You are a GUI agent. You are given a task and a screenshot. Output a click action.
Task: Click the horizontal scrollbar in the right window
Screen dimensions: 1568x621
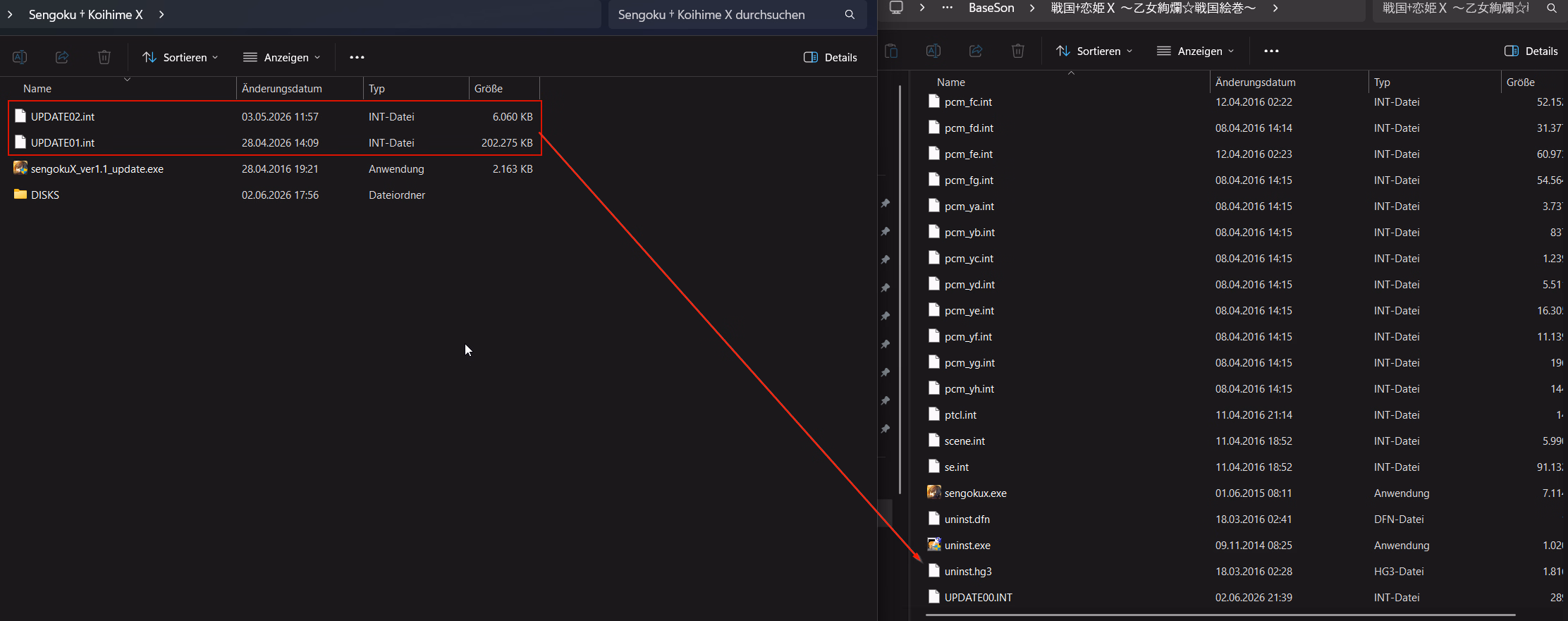[1220, 615]
